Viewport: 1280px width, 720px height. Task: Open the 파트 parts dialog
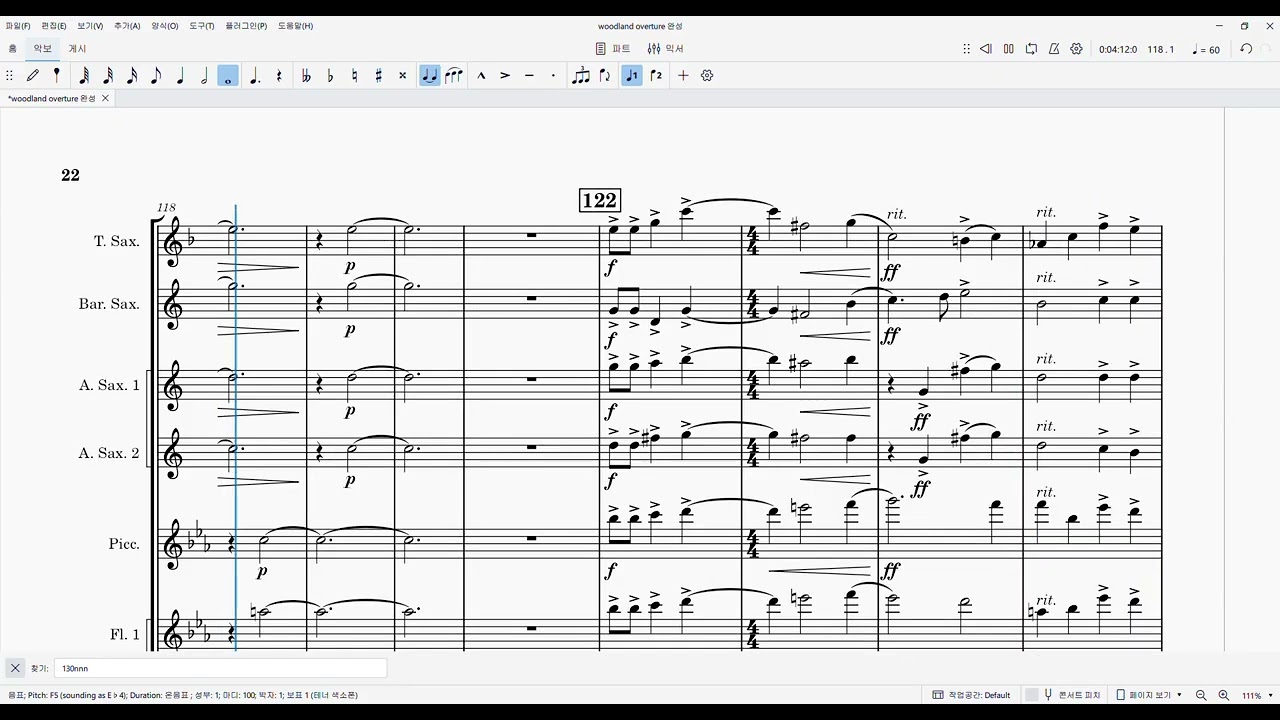(613, 48)
